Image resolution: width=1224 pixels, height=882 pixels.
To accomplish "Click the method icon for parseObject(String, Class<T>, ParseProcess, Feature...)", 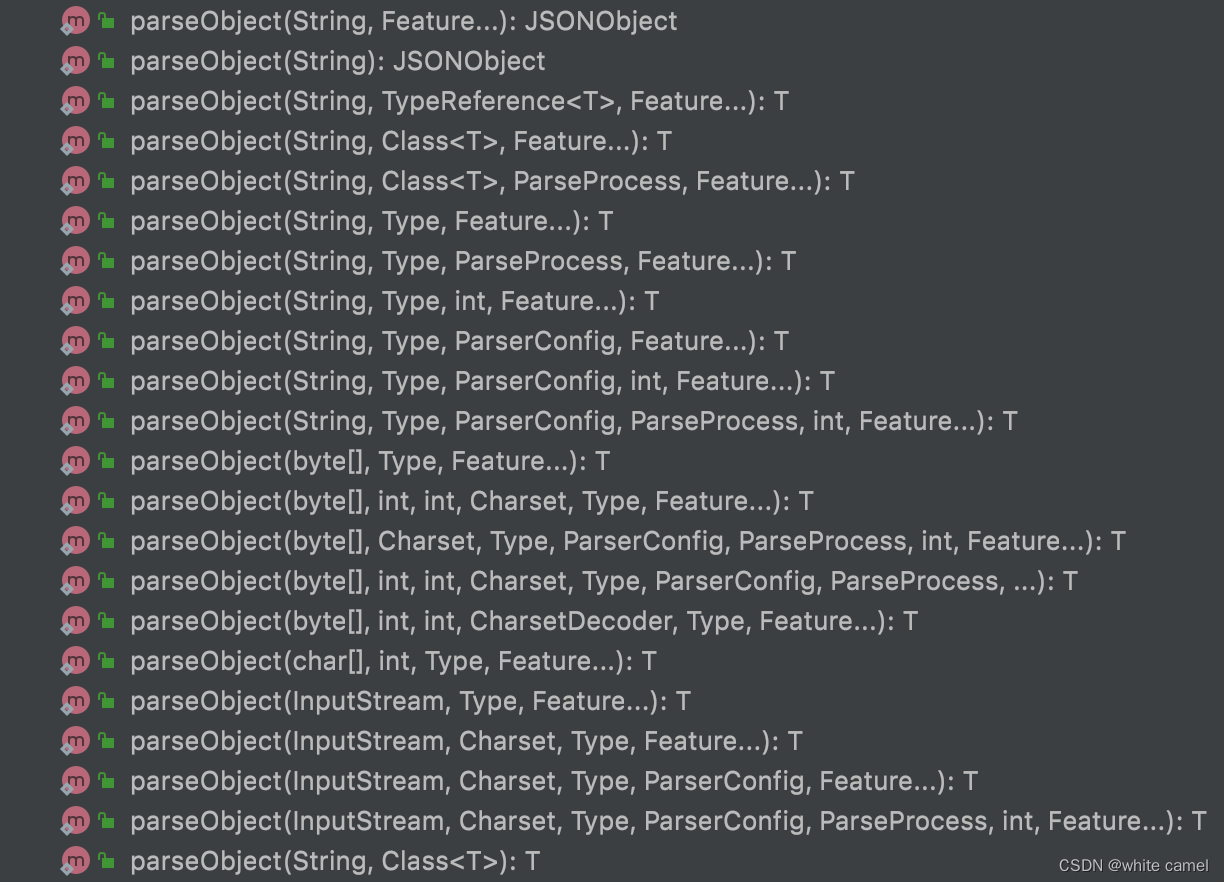I will click(x=76, y=180).
